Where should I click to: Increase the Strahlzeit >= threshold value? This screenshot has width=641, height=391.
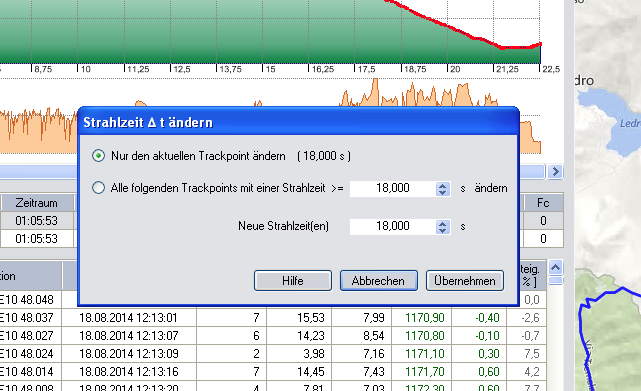[x=442, y=185]
